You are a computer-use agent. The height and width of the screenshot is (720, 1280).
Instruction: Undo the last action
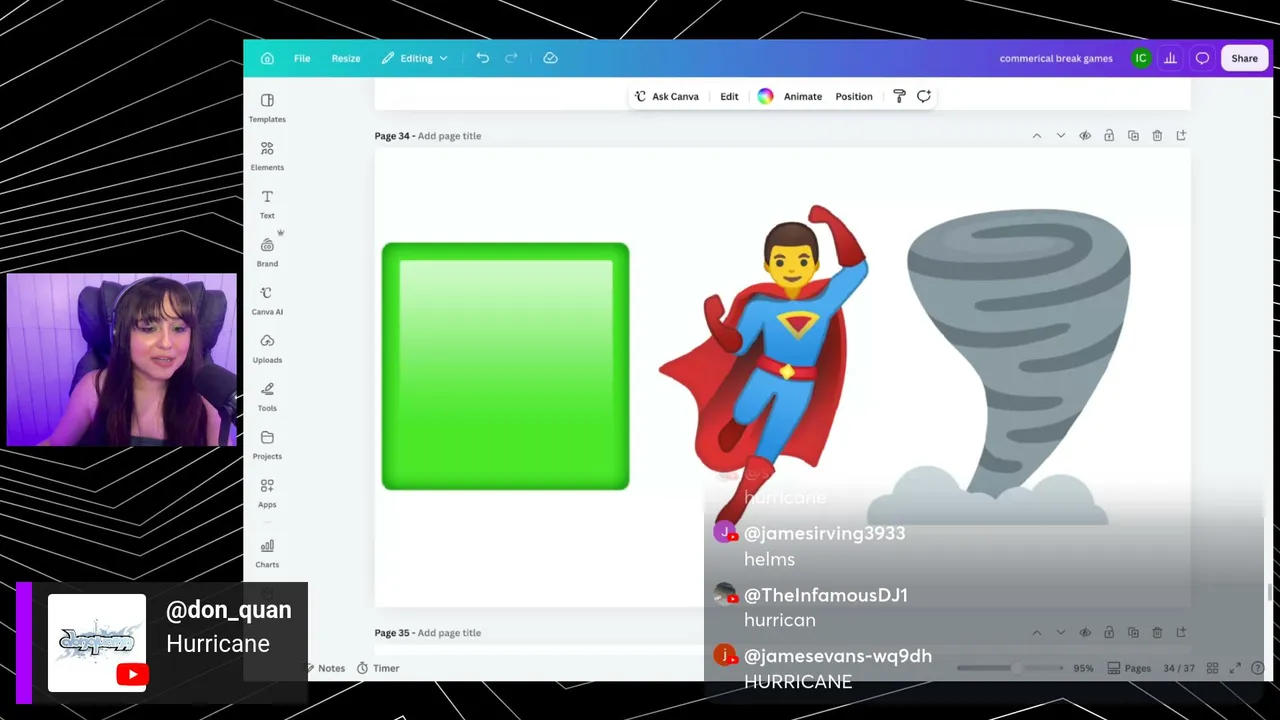click(482, 58)
